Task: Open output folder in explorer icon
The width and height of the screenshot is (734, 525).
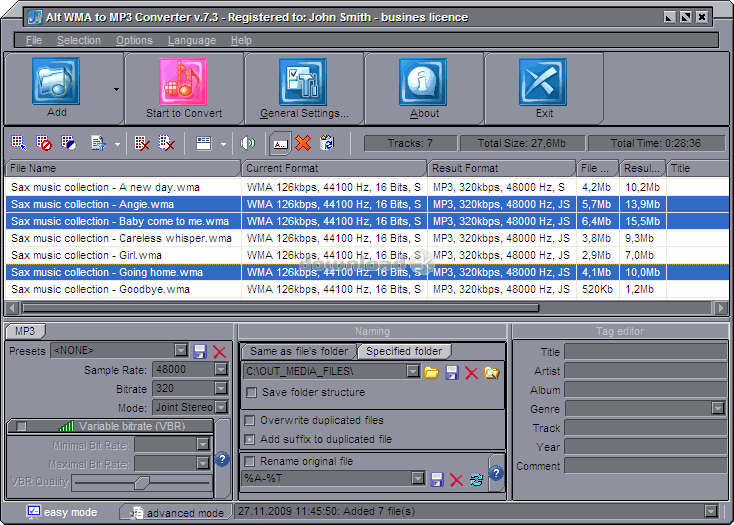Action: (x=492, y=372)
